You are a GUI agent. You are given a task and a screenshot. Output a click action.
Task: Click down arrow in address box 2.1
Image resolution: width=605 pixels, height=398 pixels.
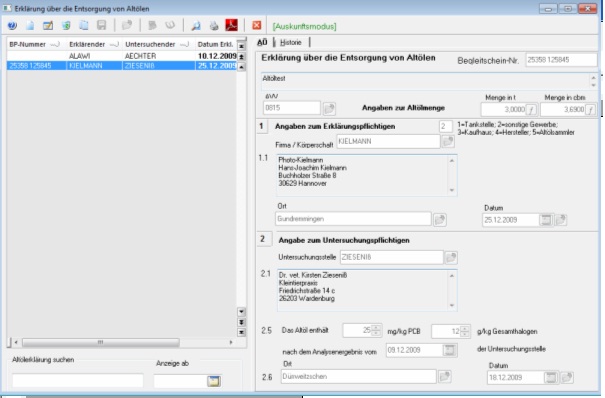pos(451,305)
